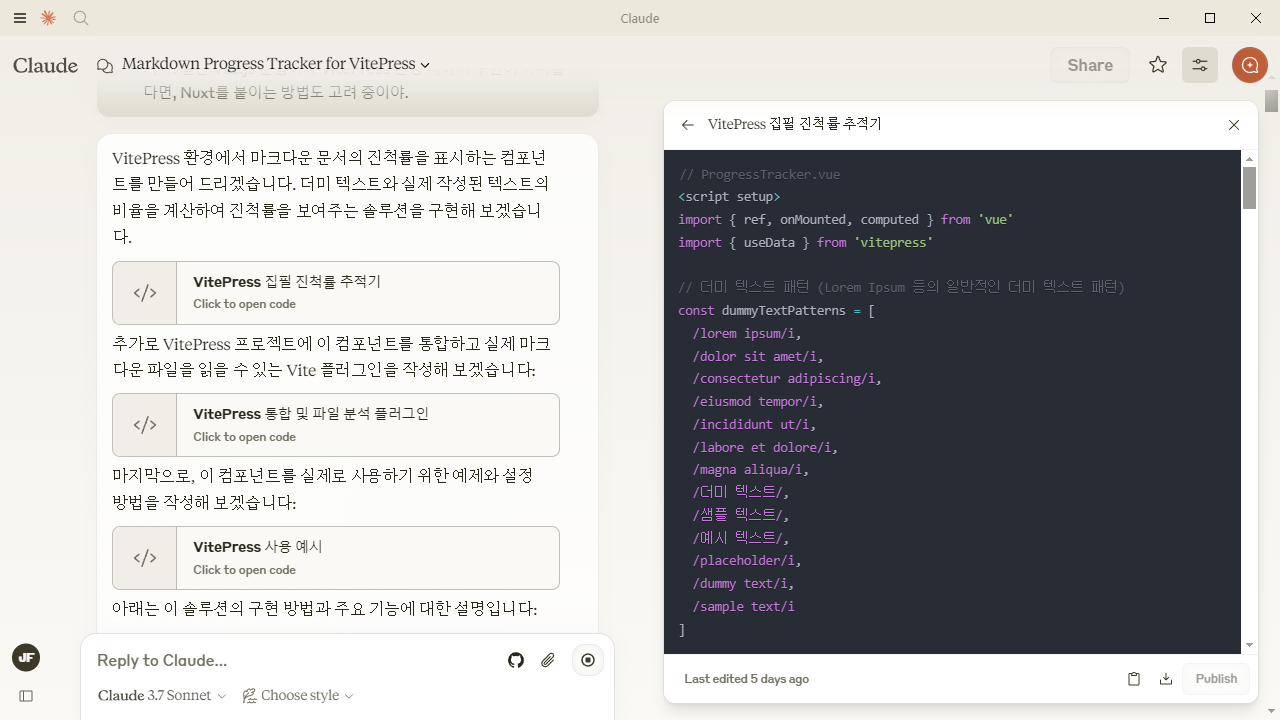Viewport: 1280px width, 720px height.
Task: Click the '/lorem ipsum/i,' code line
Action: tap(747, 334)
